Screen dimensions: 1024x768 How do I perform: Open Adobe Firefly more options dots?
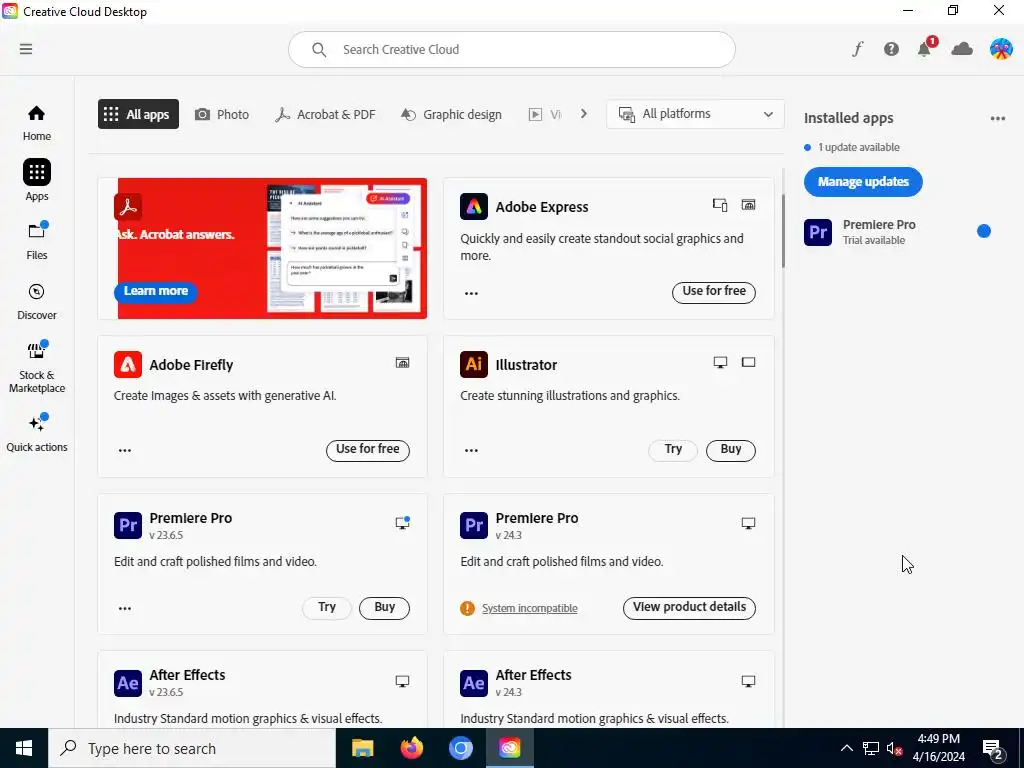125,451
